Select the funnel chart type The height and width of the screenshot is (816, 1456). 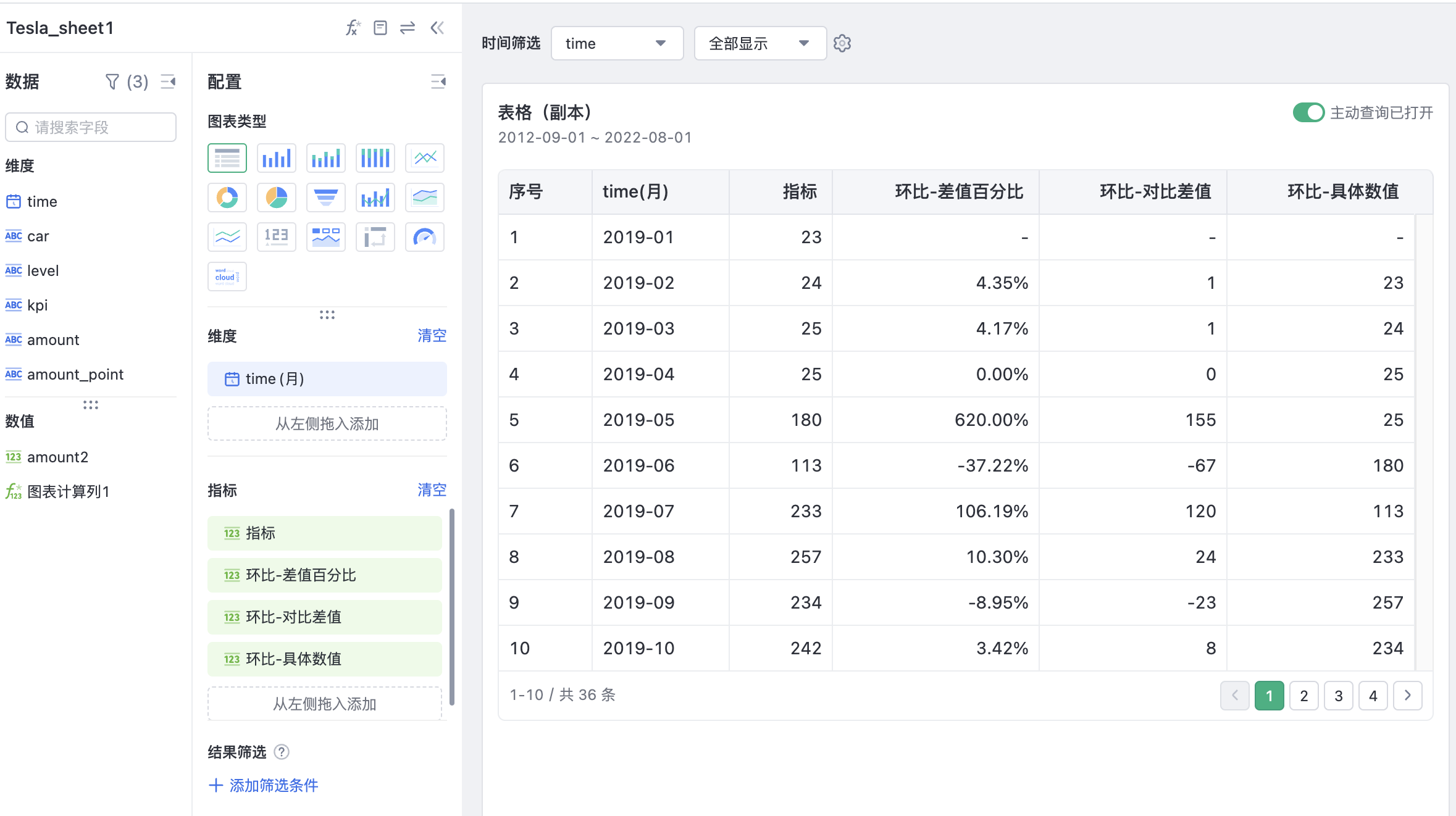click(325, 198)
